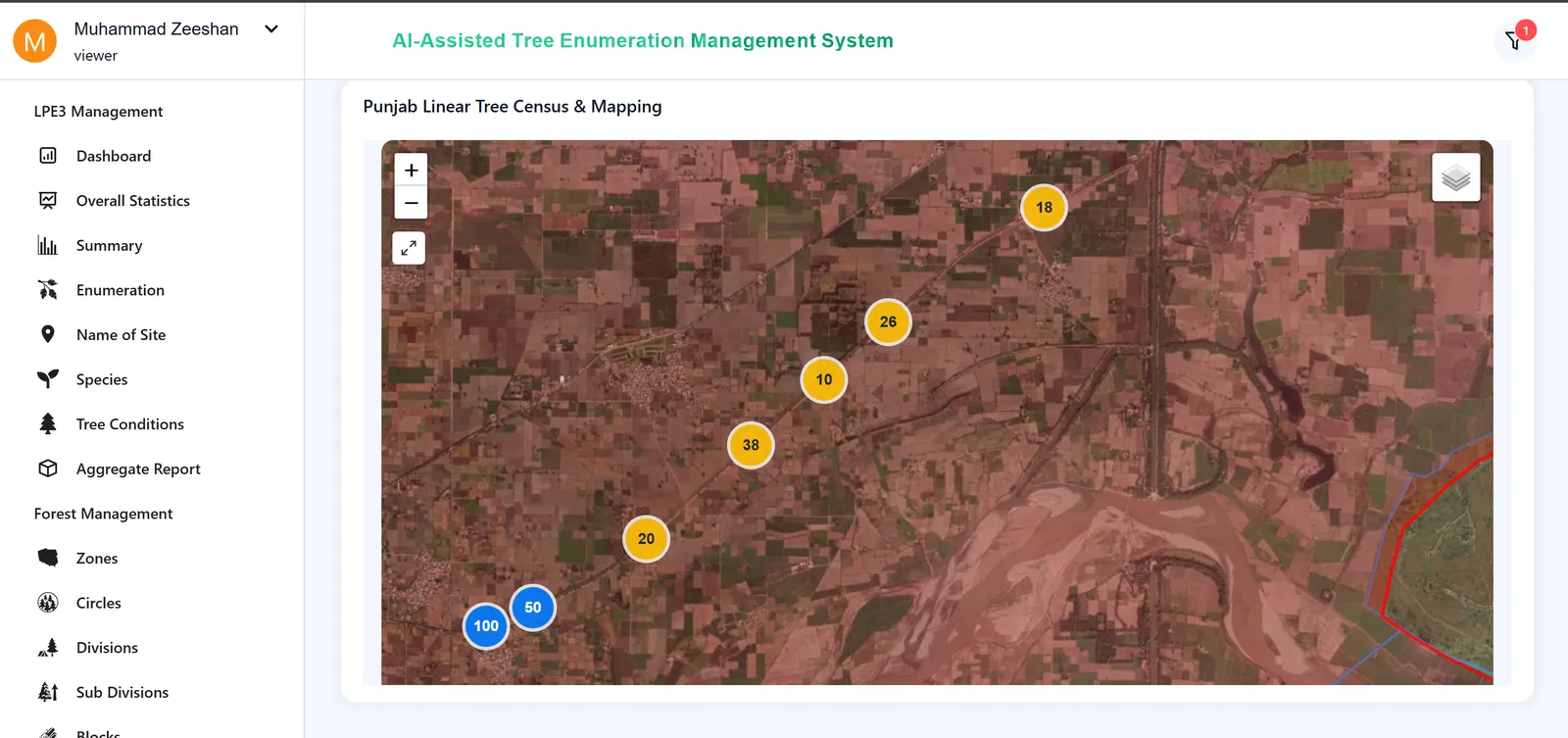Click the yellow cluster marker 38
This screenshot has height=738, width=1568.
[x=751, y=445]
